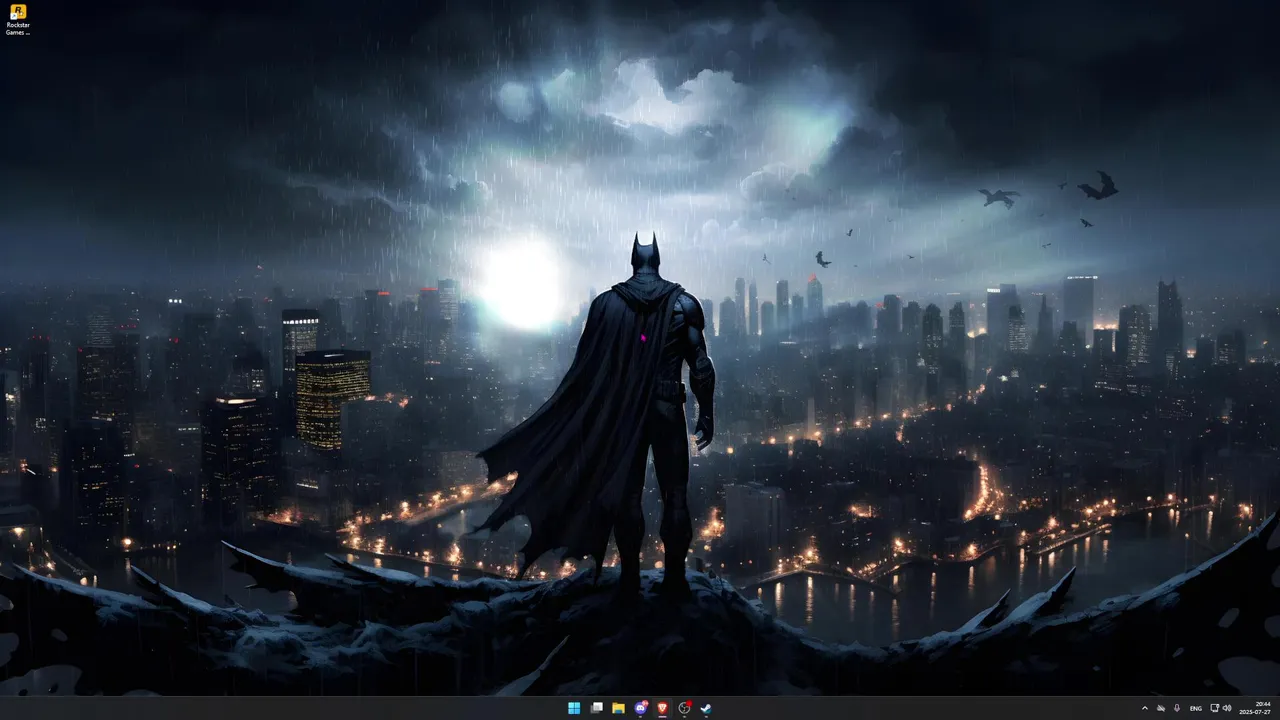The image size is (1280, 720).
Task: Open the ENG language switcher
Action: coord(1195,708)
